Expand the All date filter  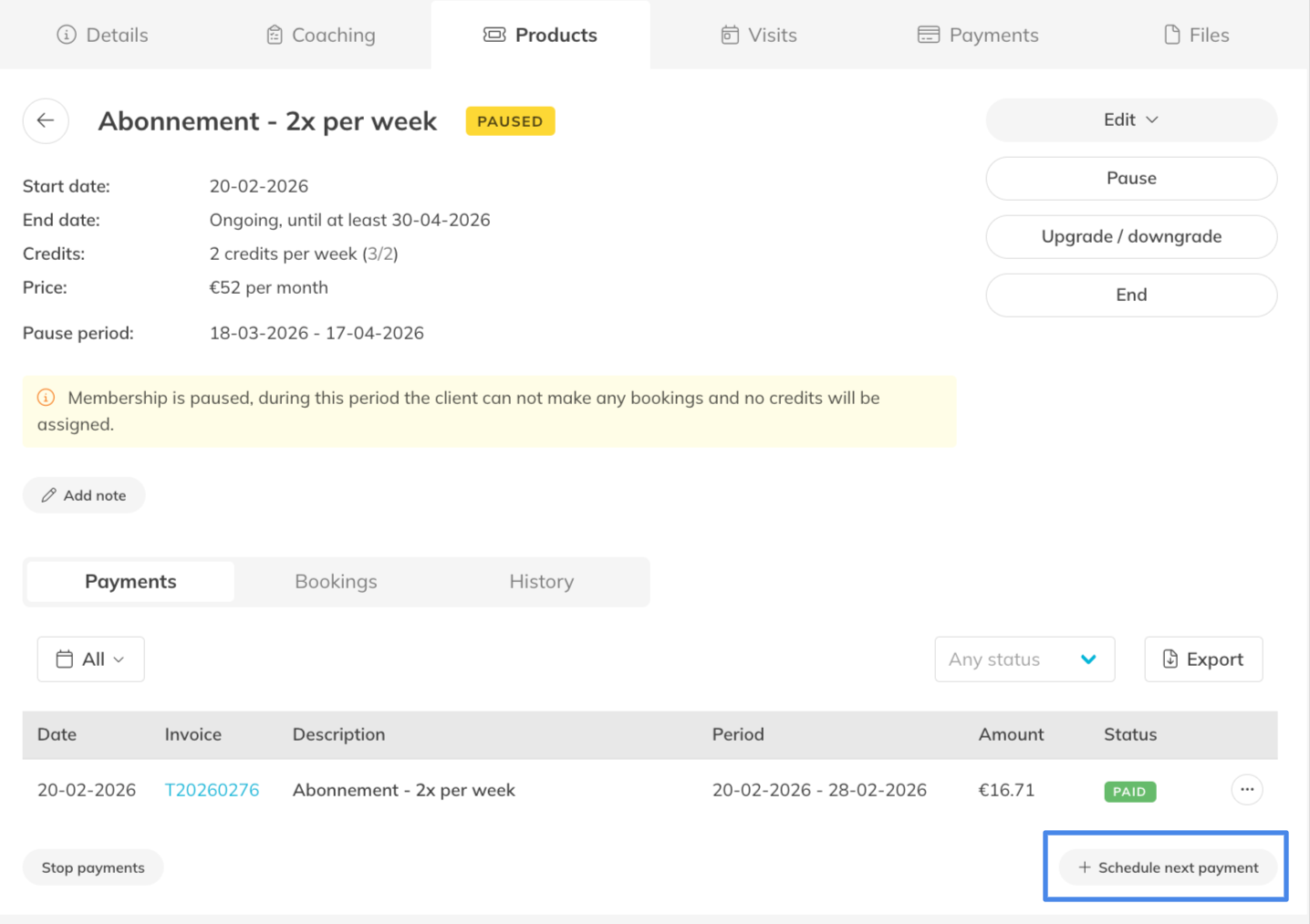point(90,659)
